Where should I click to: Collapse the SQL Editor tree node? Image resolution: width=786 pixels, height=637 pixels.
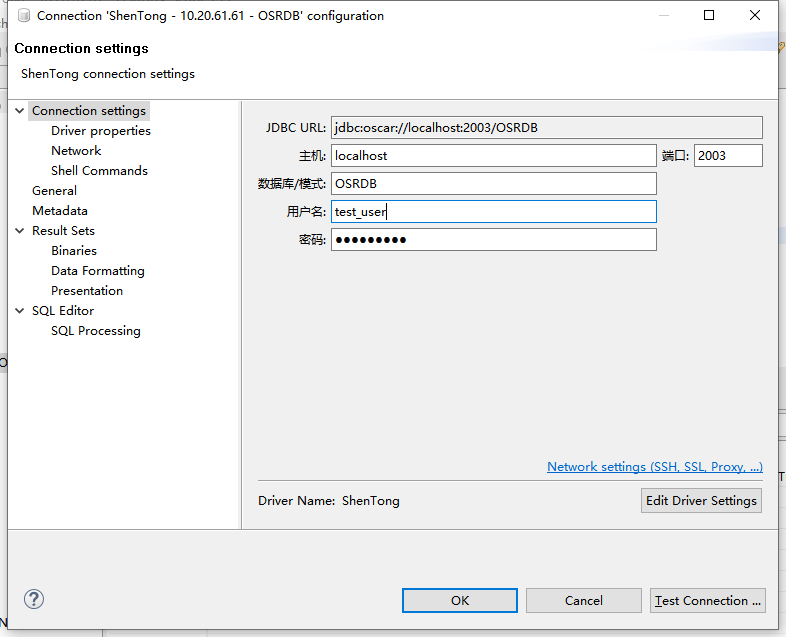(x=20, y=311)
